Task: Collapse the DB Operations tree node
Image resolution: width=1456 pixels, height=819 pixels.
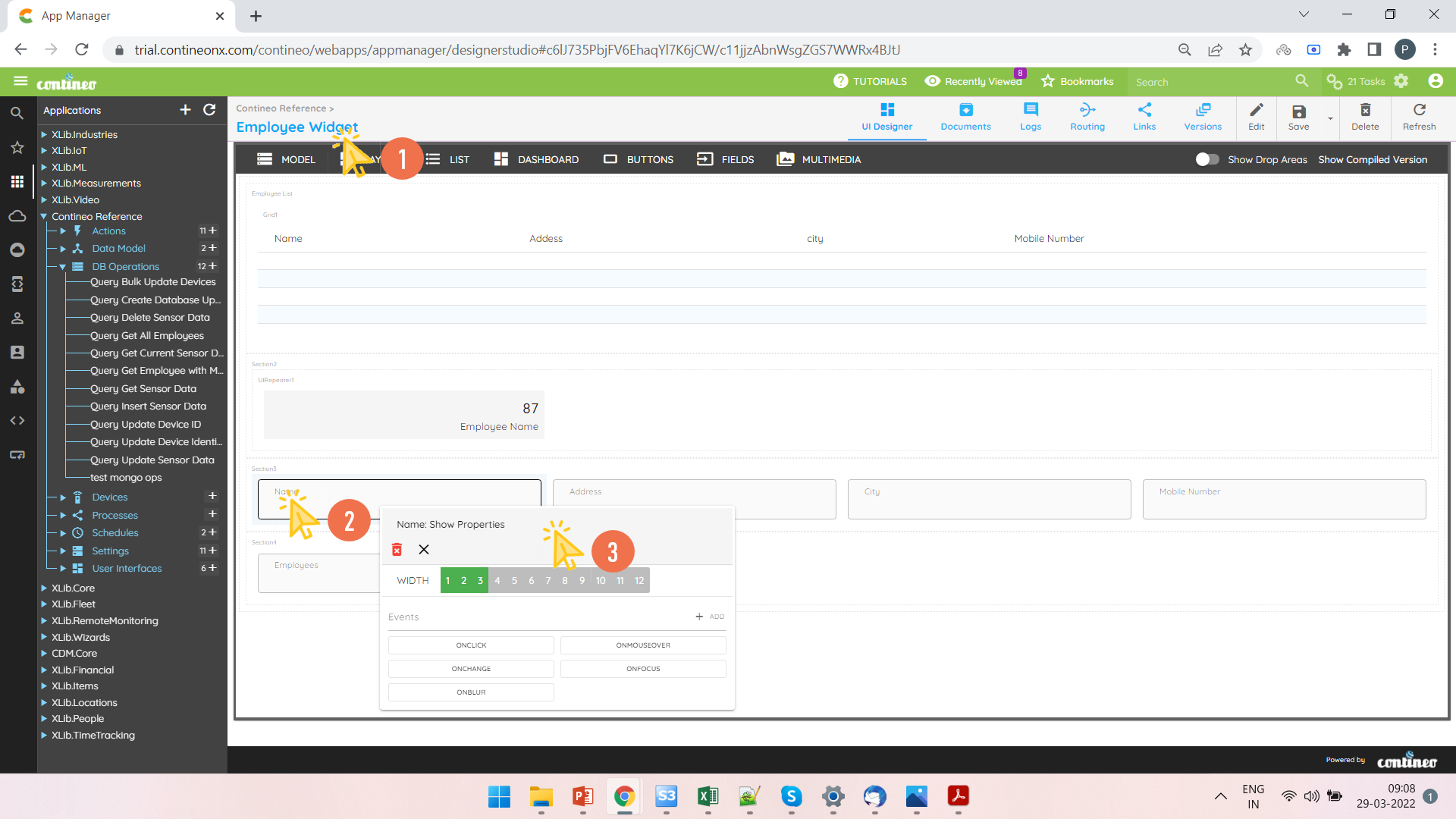Action: coord(63,267)
